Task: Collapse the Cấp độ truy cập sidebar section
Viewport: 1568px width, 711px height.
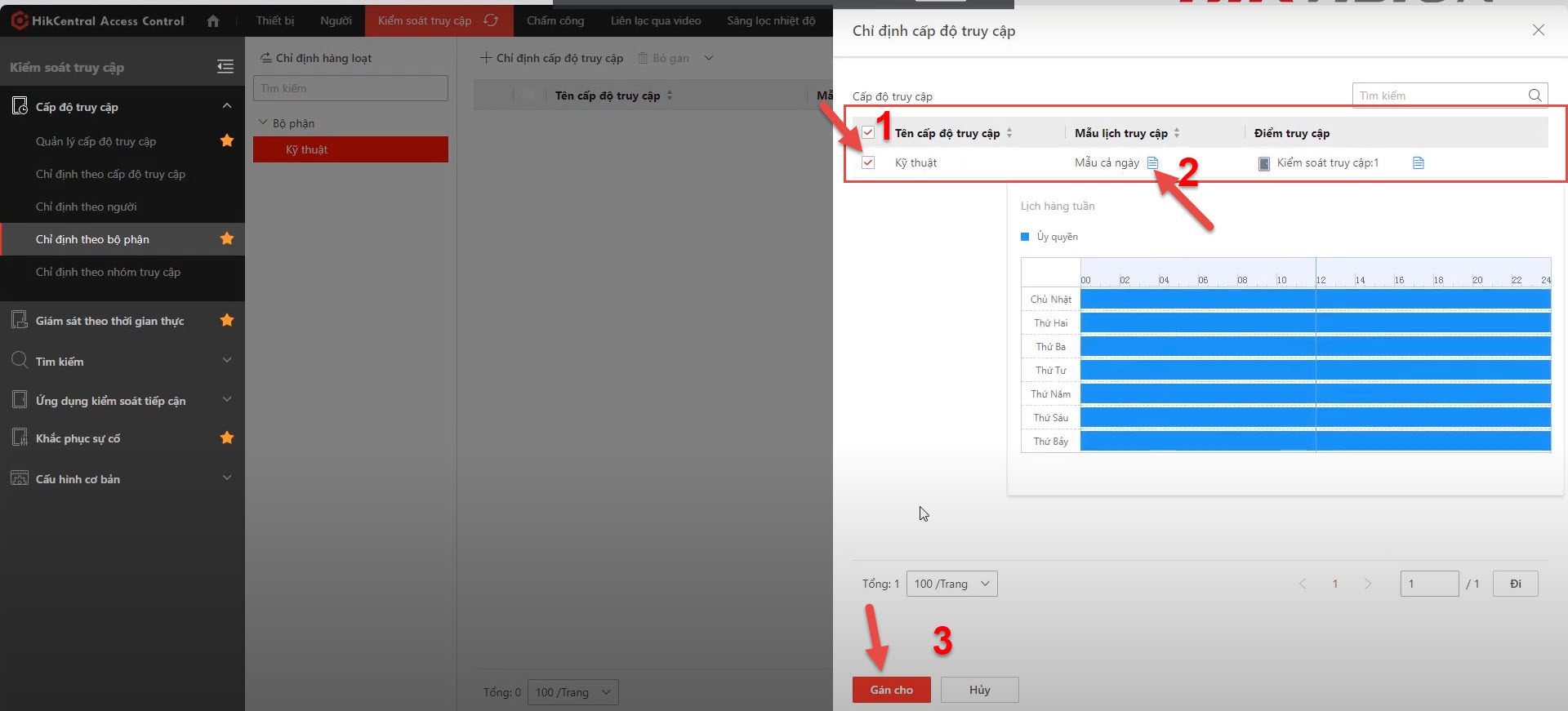Action: [227, 106]
